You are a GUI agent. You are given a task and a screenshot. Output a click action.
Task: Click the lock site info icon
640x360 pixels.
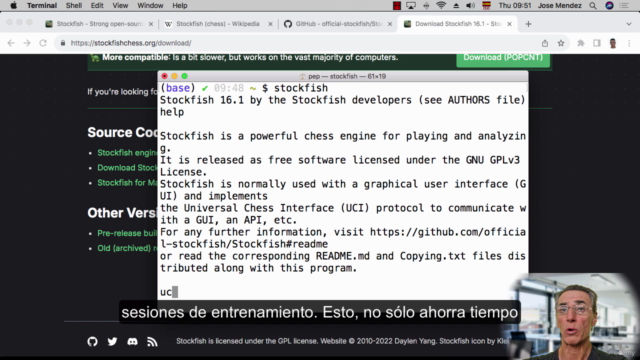(x=63, y=43)
